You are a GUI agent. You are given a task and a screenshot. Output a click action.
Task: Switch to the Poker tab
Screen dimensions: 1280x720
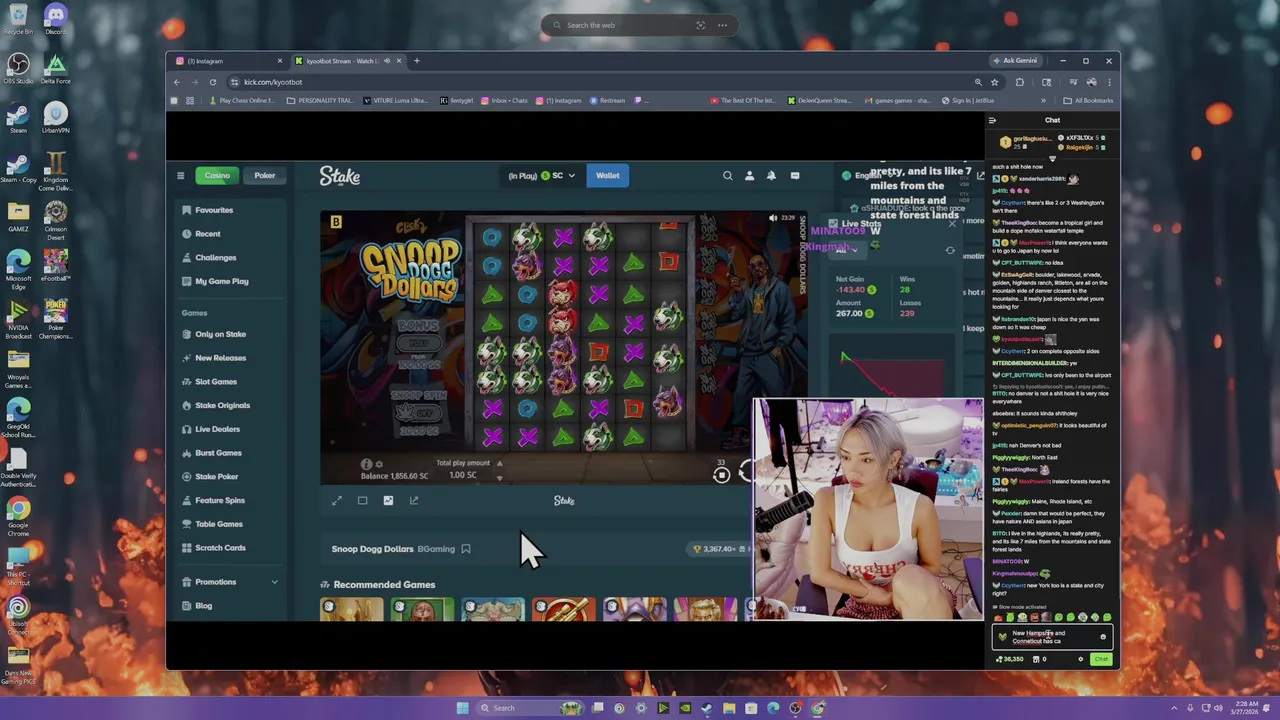tap(264, 176)
